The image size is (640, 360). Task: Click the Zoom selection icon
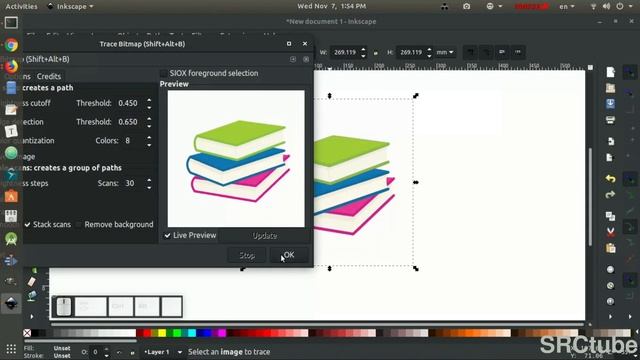610,269
